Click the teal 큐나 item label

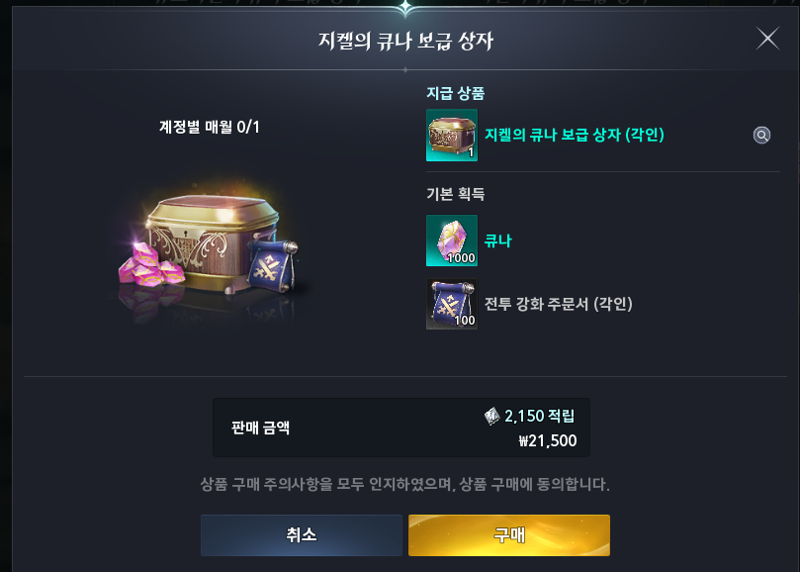(x=497, y=240)
